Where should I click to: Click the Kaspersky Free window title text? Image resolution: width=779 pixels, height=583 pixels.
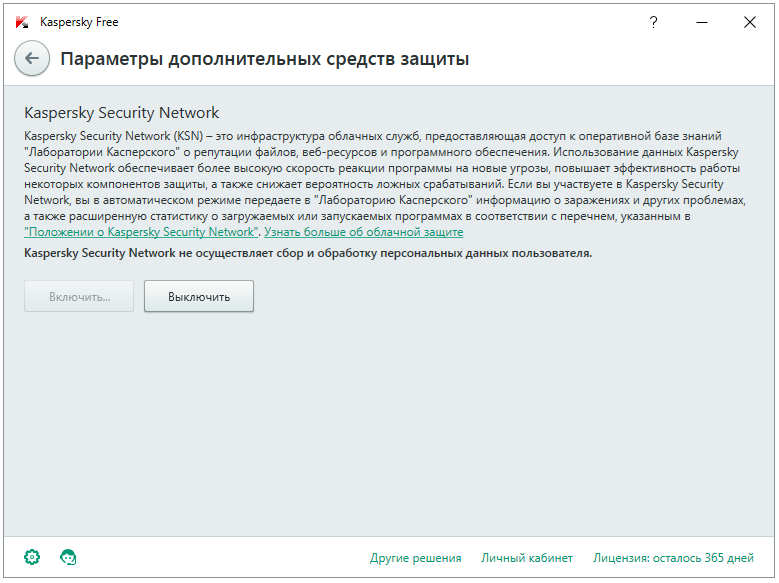(x=79, y=22)
